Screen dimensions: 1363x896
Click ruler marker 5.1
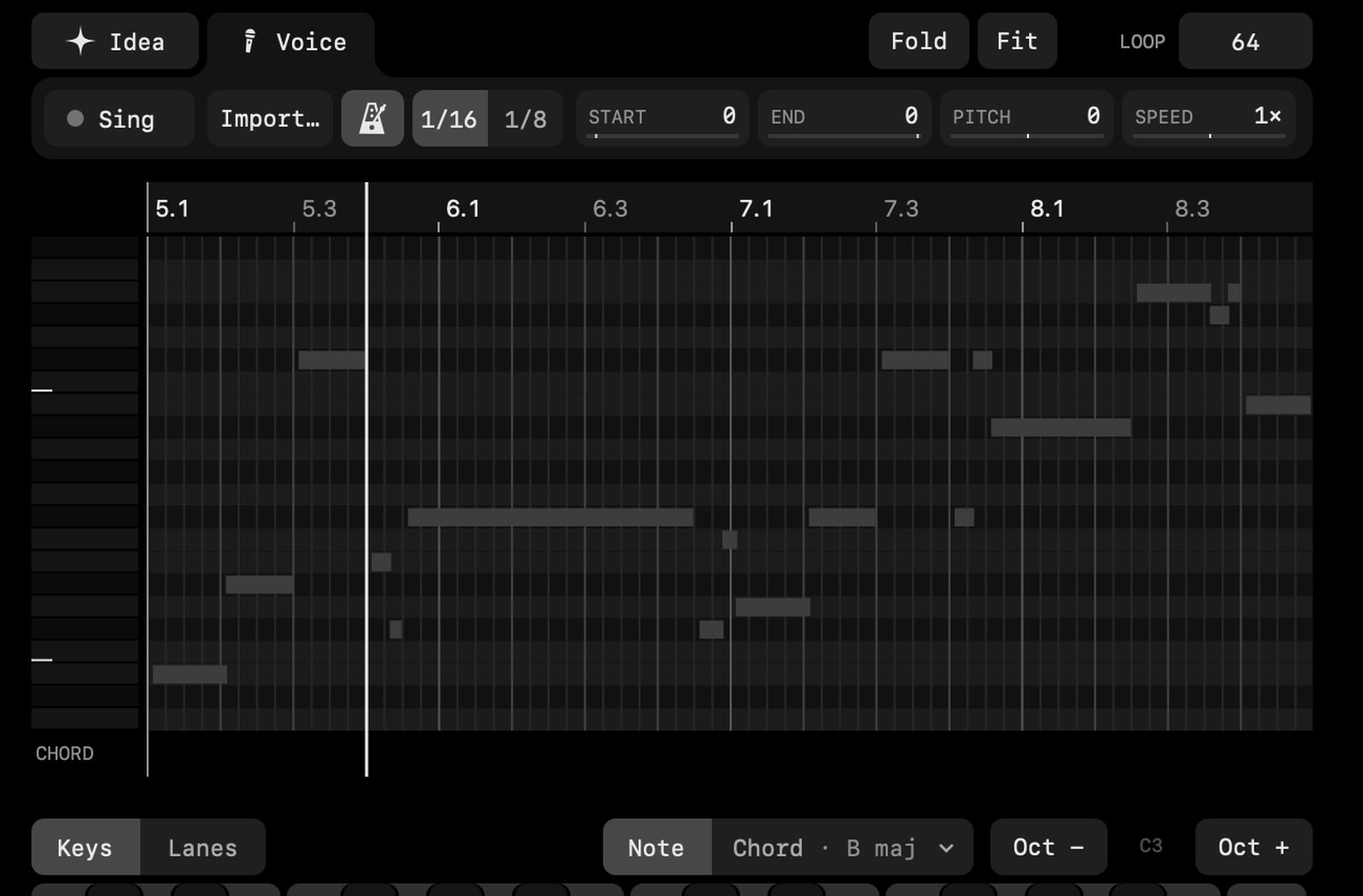(172, 209)
